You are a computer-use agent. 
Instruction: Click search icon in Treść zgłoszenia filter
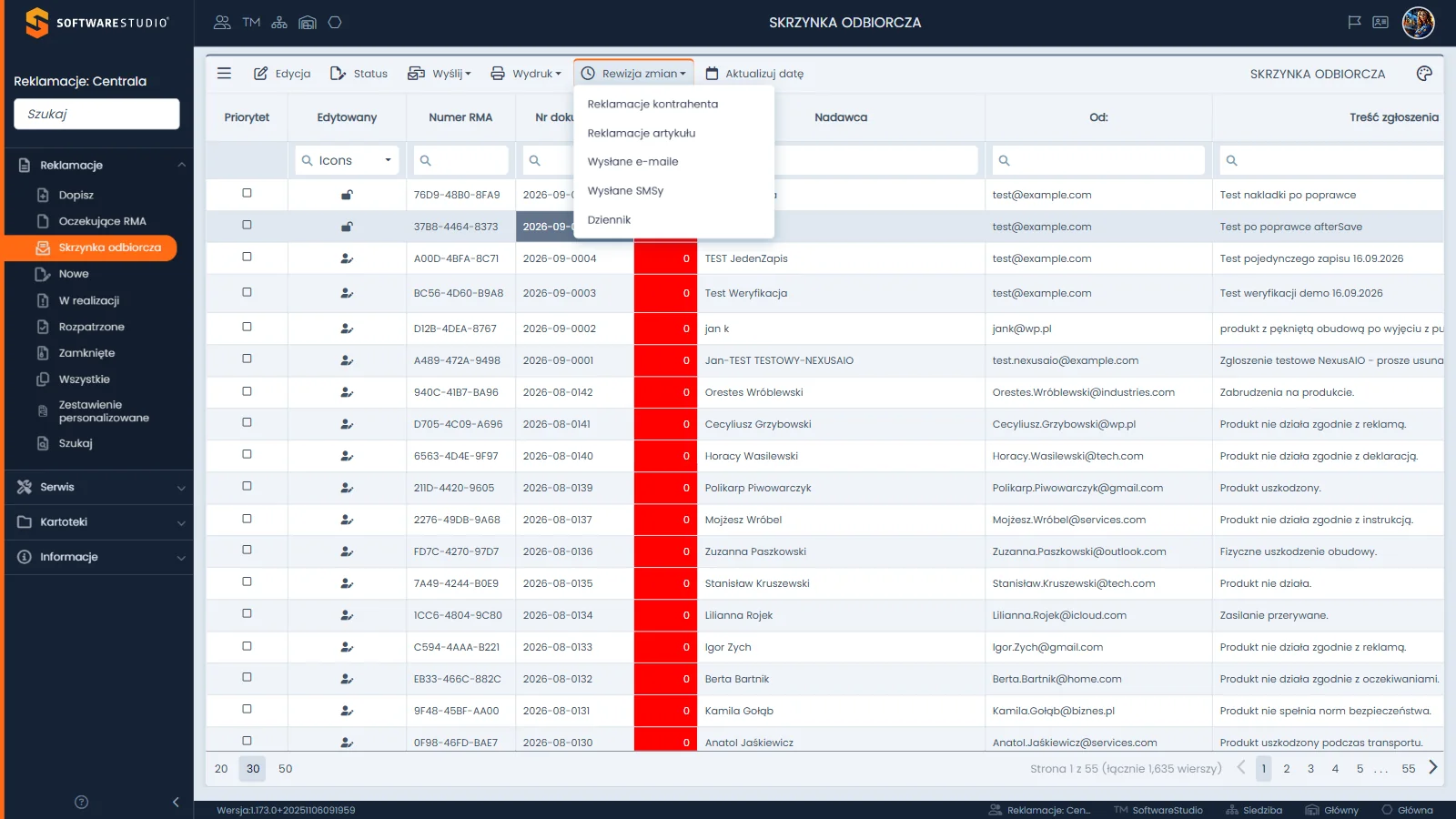[1231, 160]
